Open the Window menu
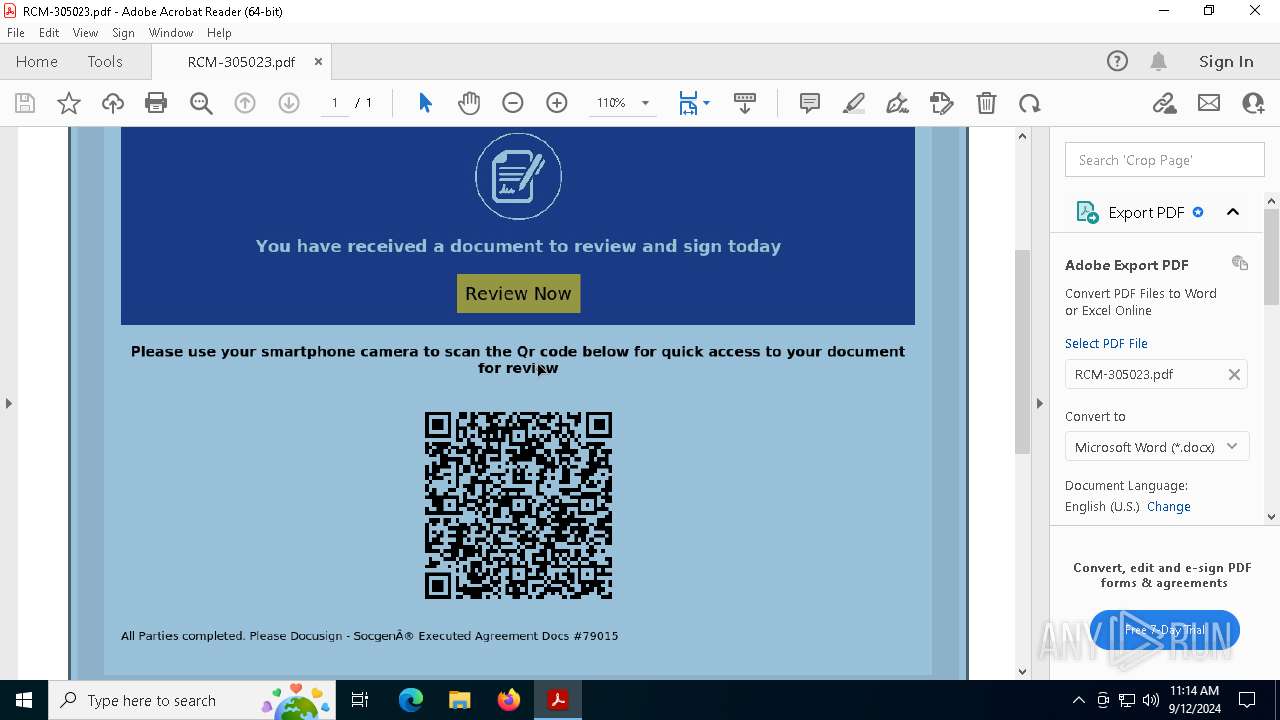 171,33
